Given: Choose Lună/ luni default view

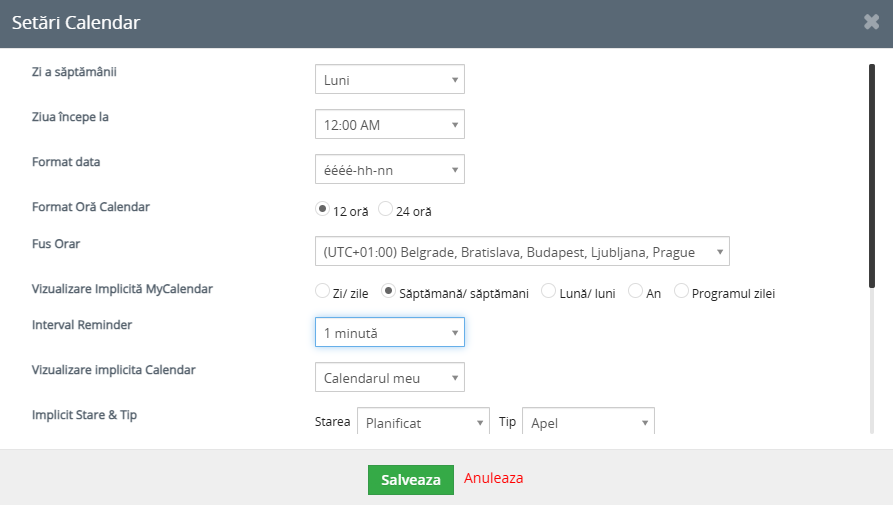Looking at the screenshot, I should click(x=548, y=291).
